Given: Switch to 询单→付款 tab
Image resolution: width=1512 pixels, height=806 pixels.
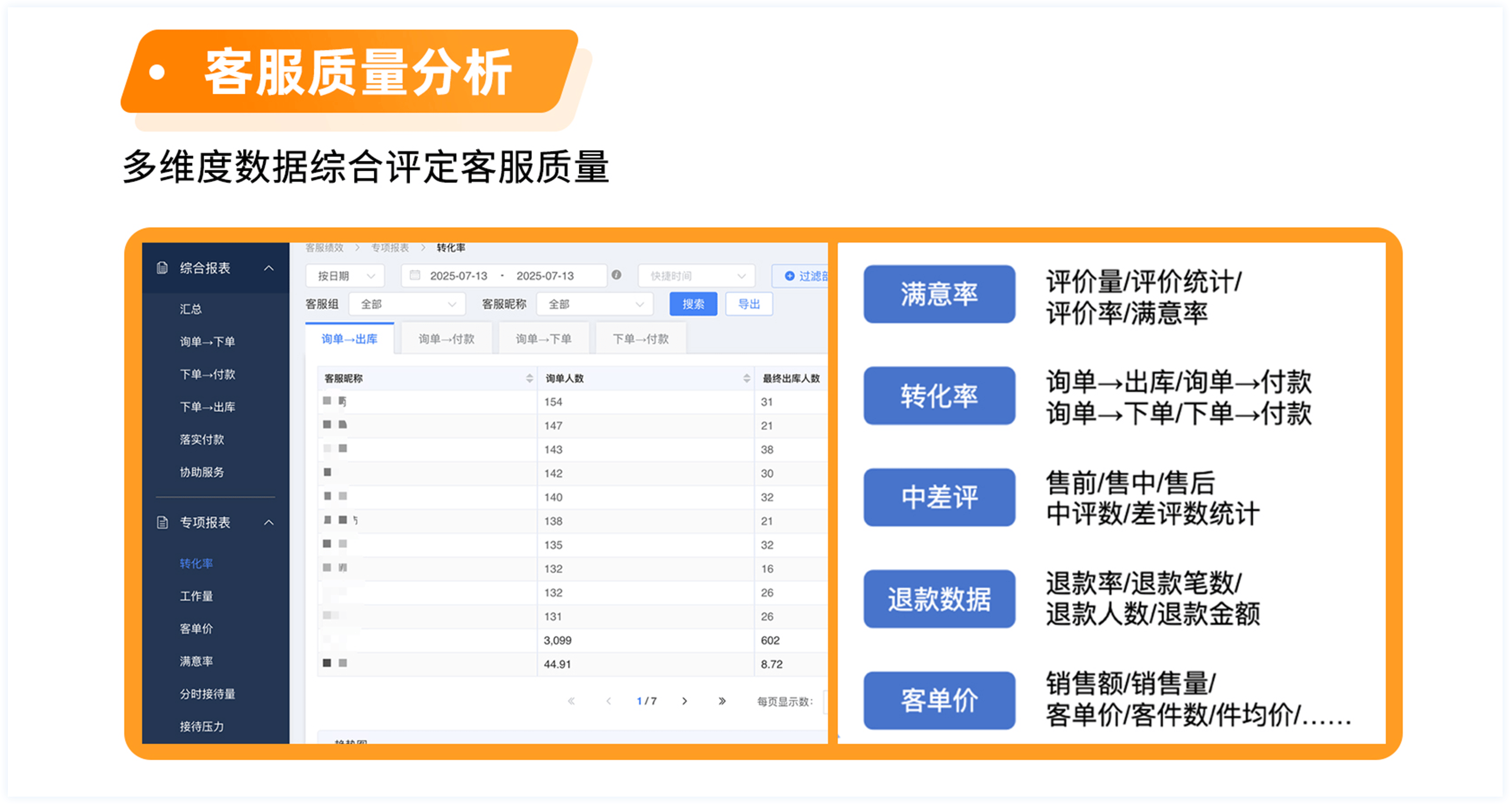Looking at the screenshot, I should click(446, 339).
